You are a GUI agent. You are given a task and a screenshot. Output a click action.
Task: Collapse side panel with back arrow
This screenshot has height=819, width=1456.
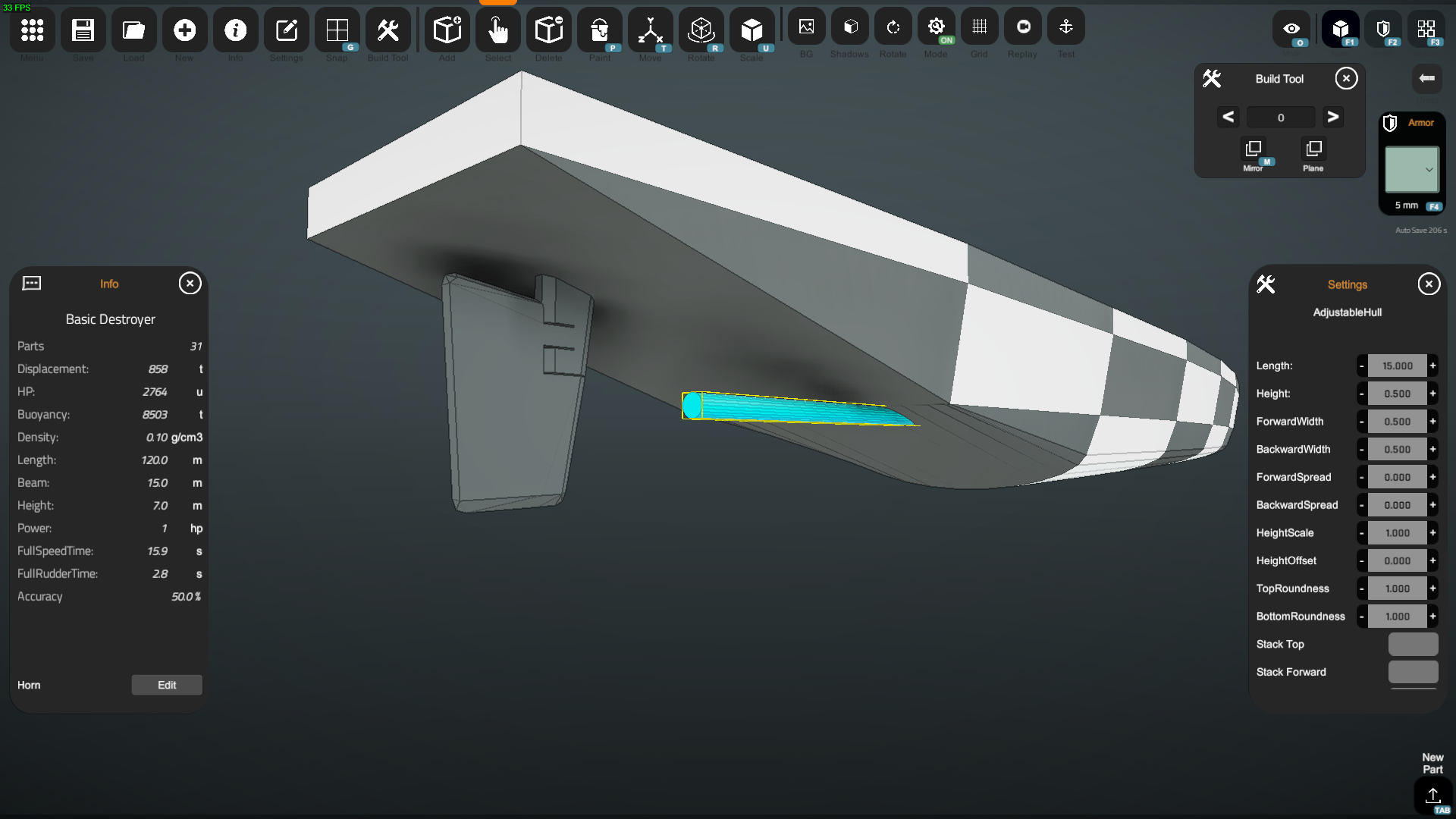click(x=1426, y=78)
